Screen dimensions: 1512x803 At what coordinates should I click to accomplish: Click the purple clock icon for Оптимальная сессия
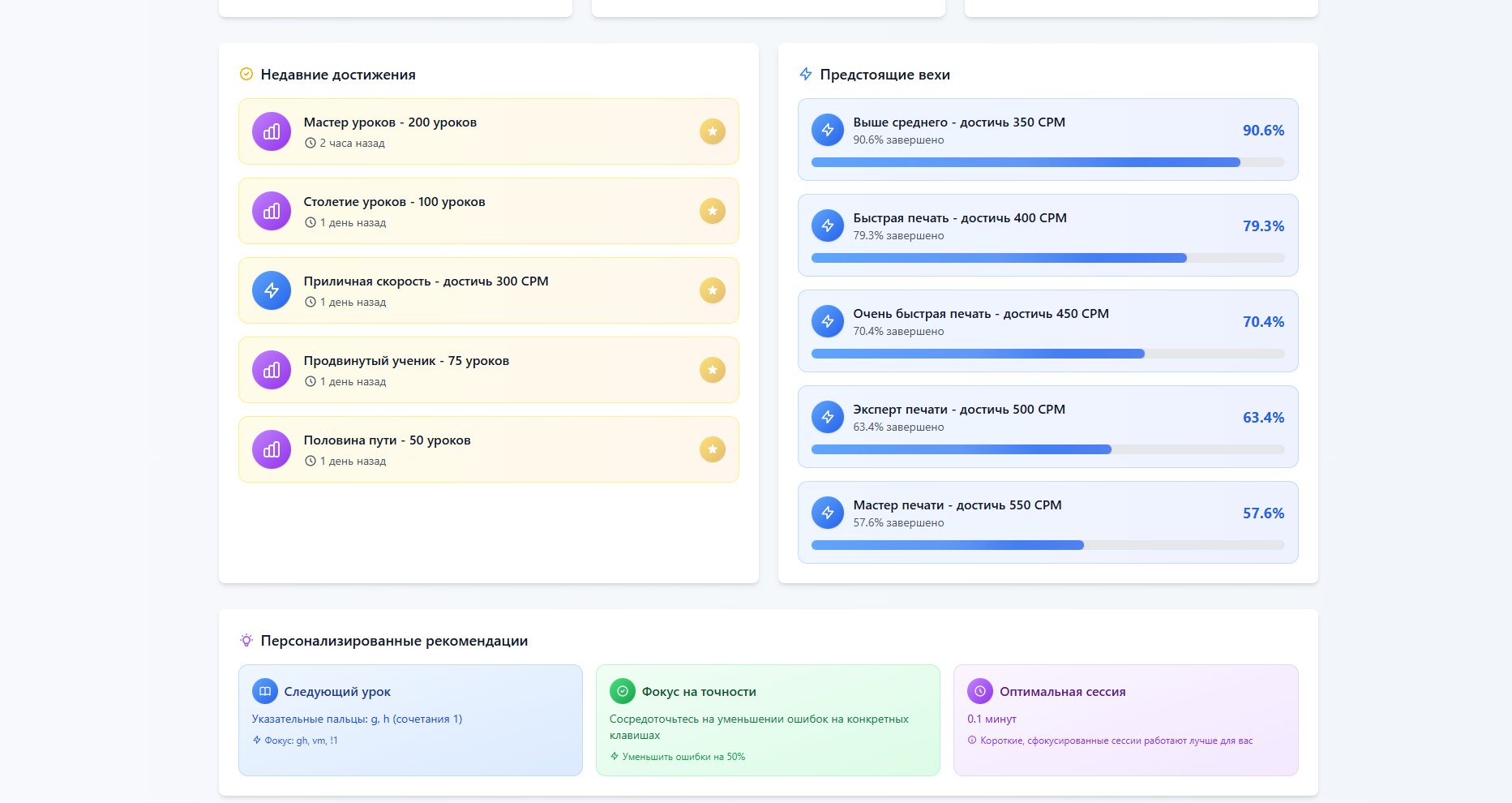pos(980,691)
